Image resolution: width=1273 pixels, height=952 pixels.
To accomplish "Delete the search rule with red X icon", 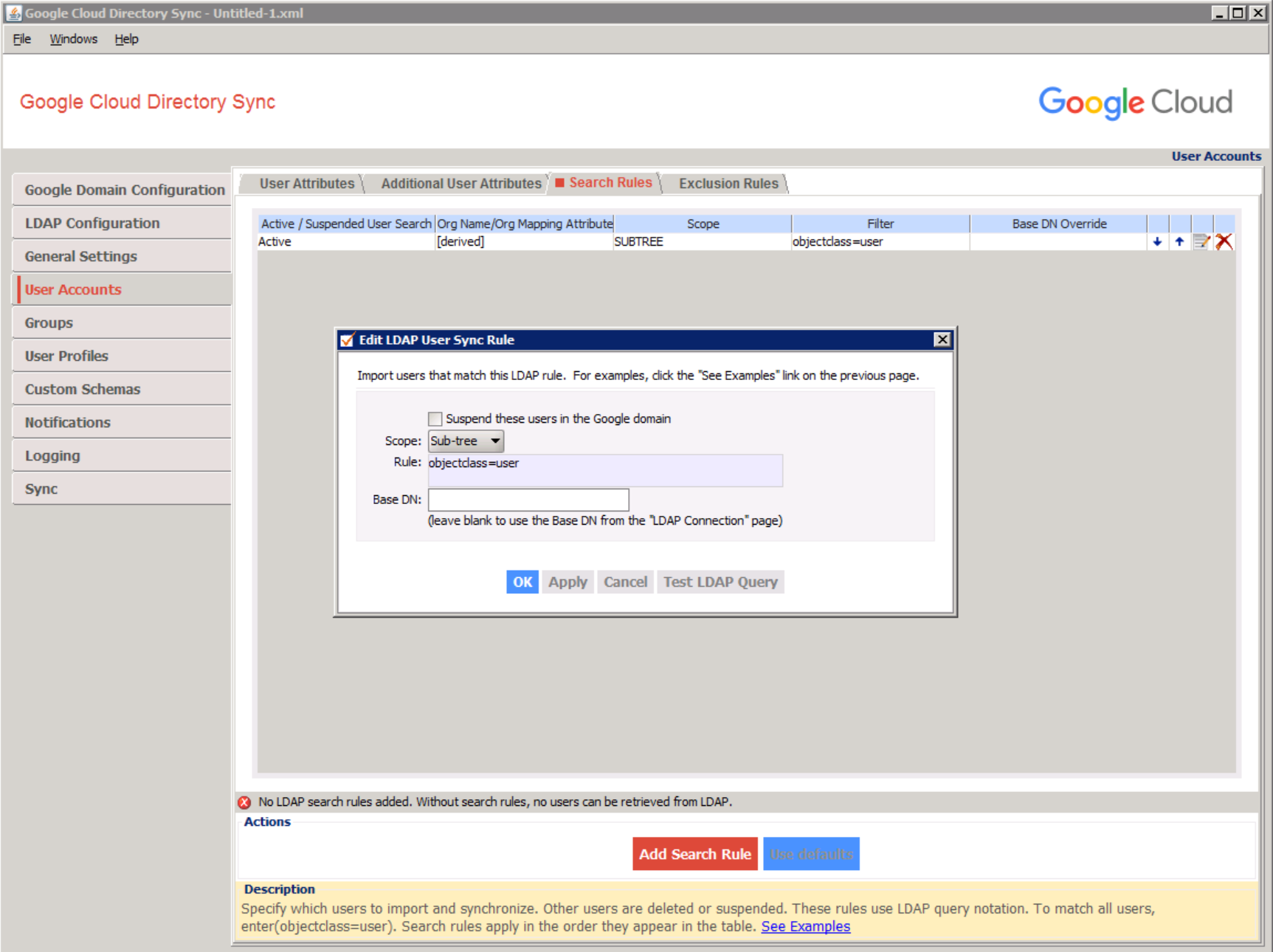I will (x=1224, y=242).
